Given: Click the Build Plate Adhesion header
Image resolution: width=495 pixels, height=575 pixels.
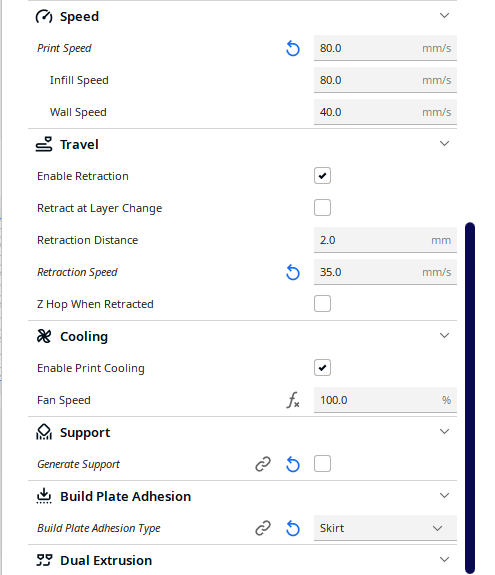Looking at the screenshot, I should tap(242, 496).
